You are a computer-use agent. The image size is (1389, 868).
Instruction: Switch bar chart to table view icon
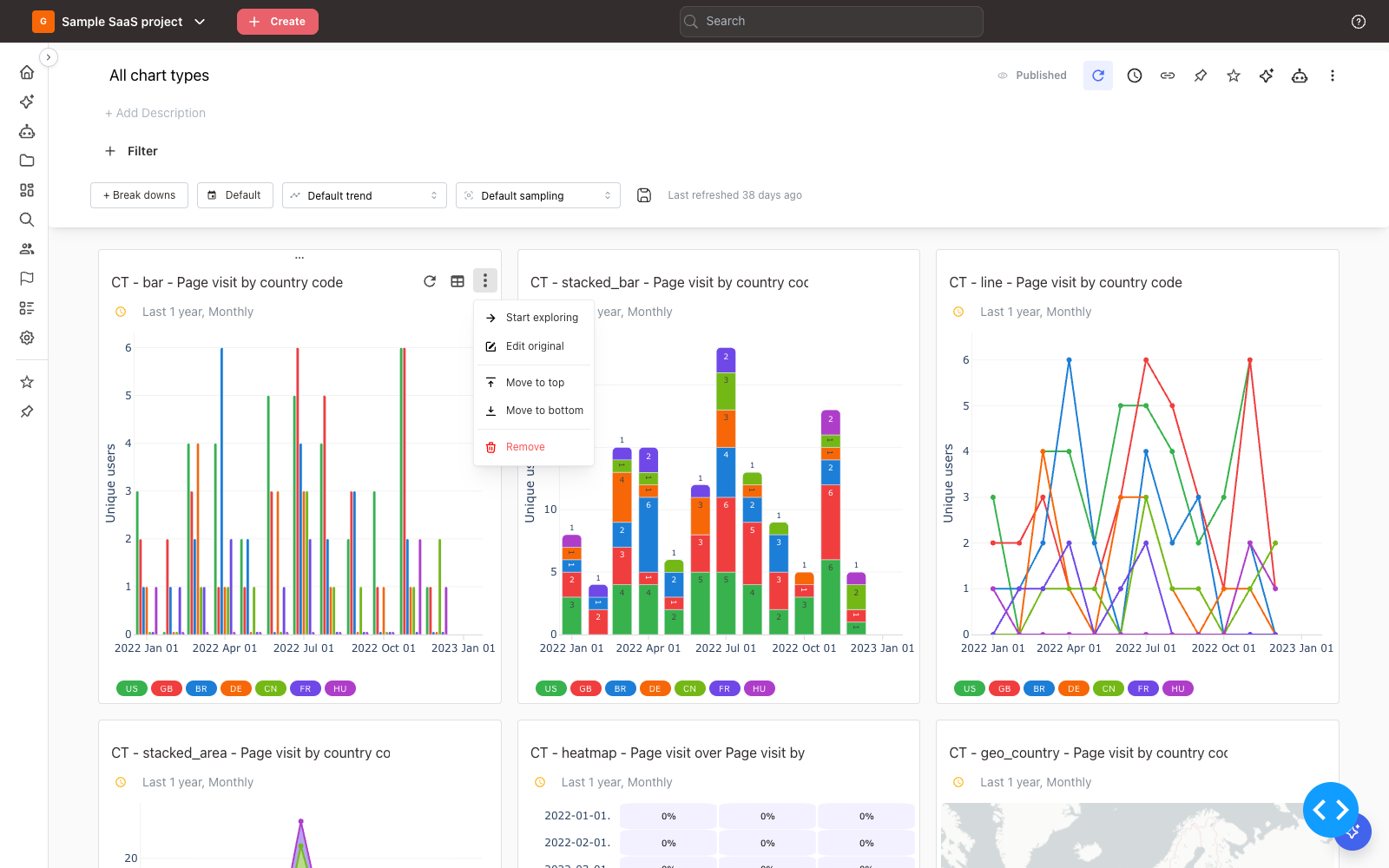click(458, 281)
